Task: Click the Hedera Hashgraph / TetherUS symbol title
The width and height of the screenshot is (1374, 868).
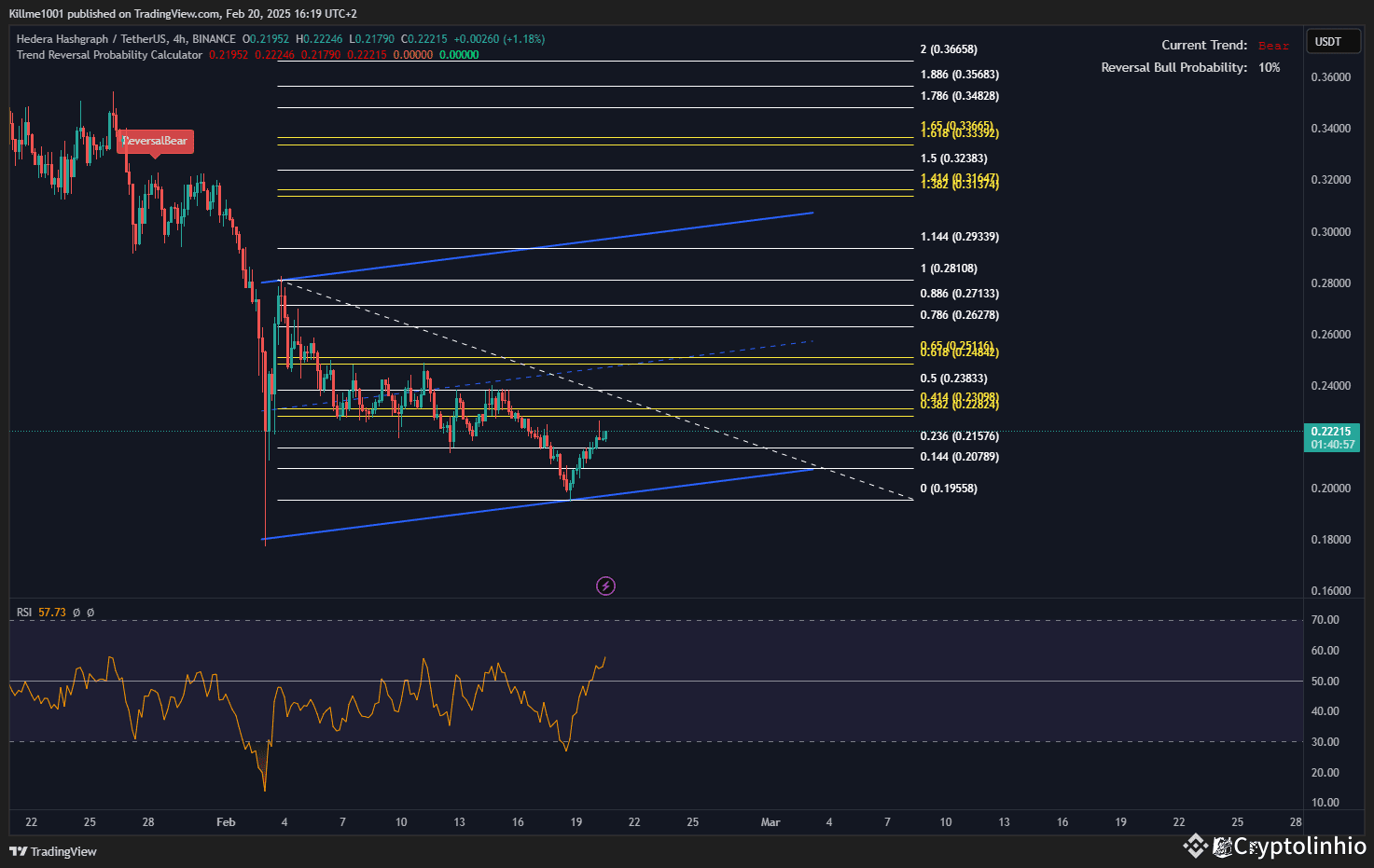Action: tap(126, 39)
